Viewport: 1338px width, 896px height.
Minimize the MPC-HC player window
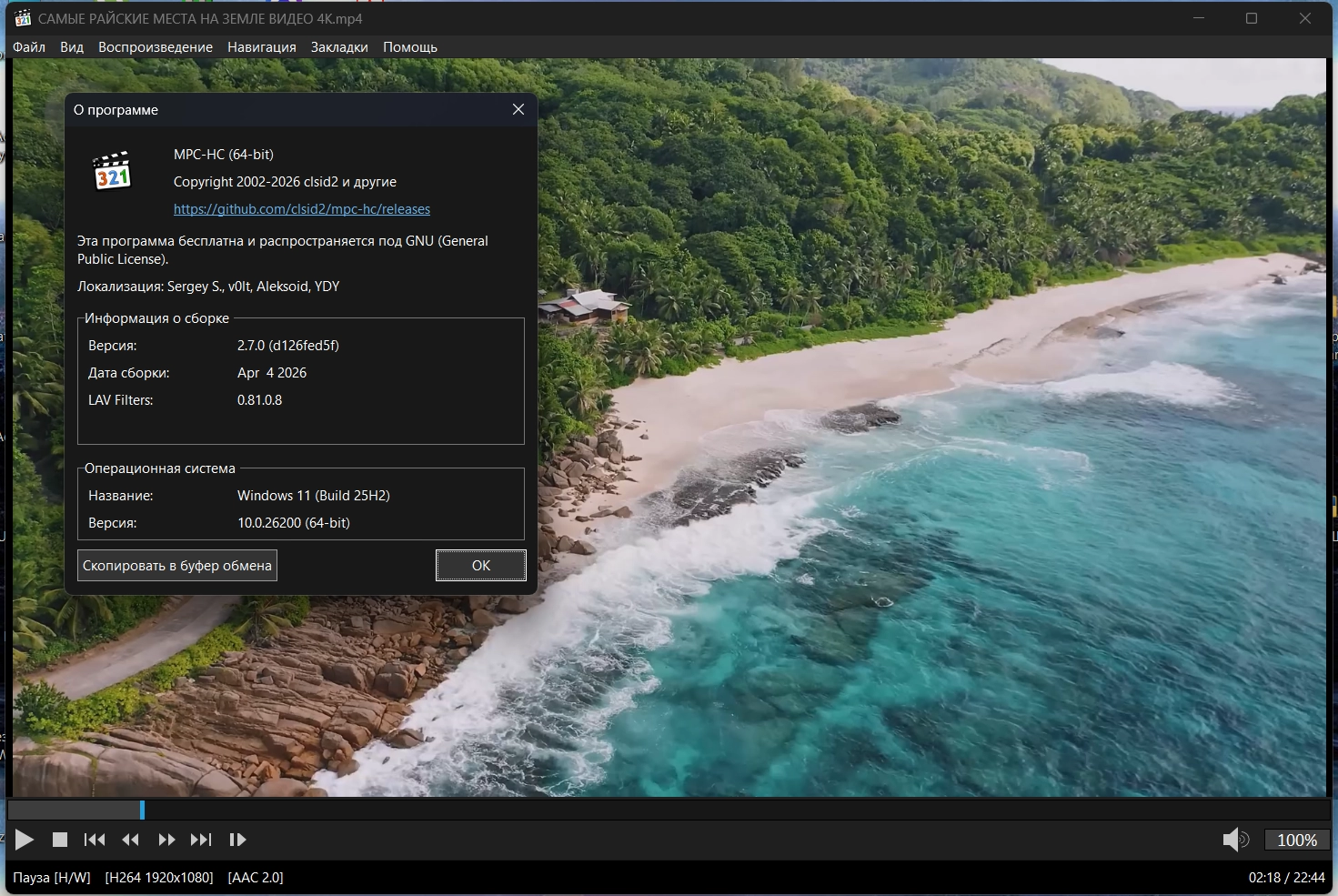[1199, 18]
